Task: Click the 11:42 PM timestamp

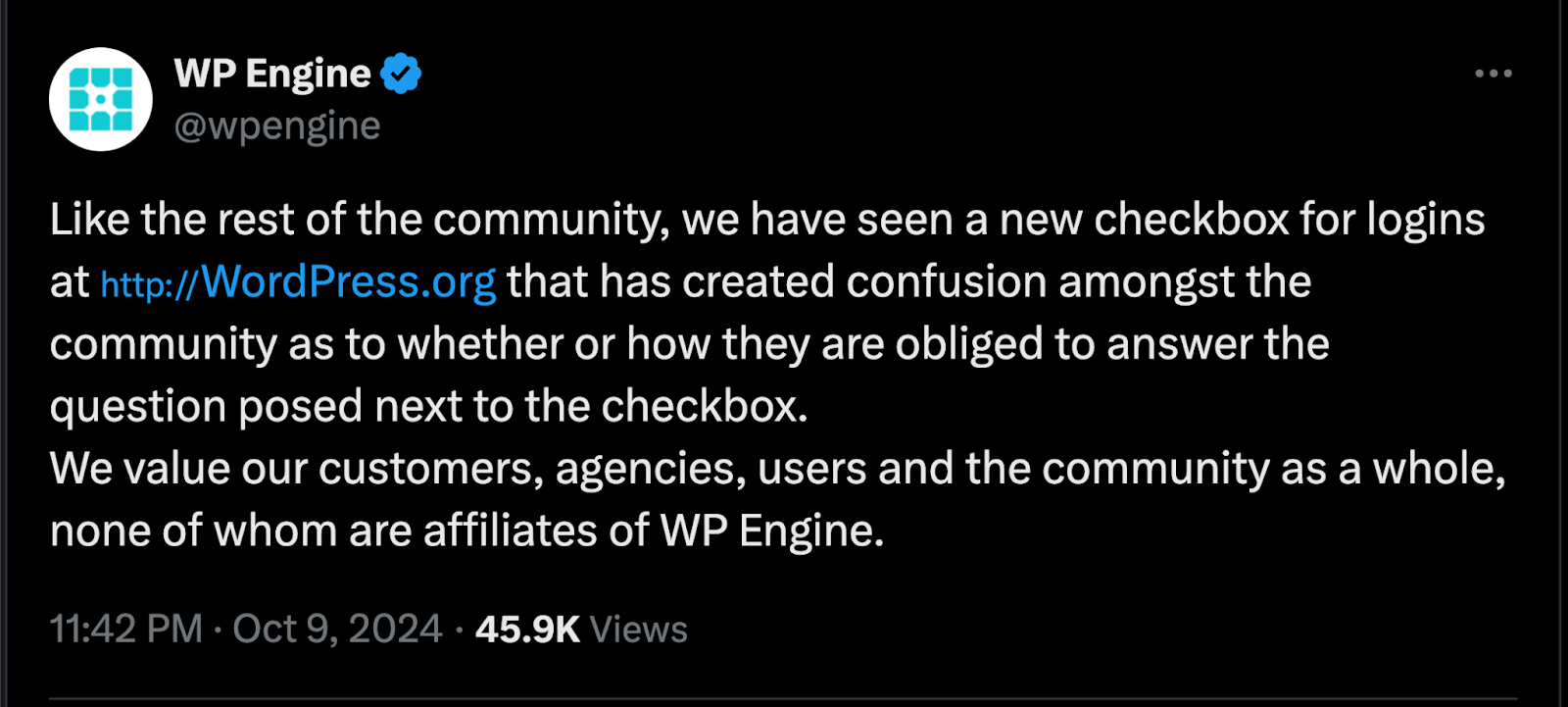Action: [126, 629]
